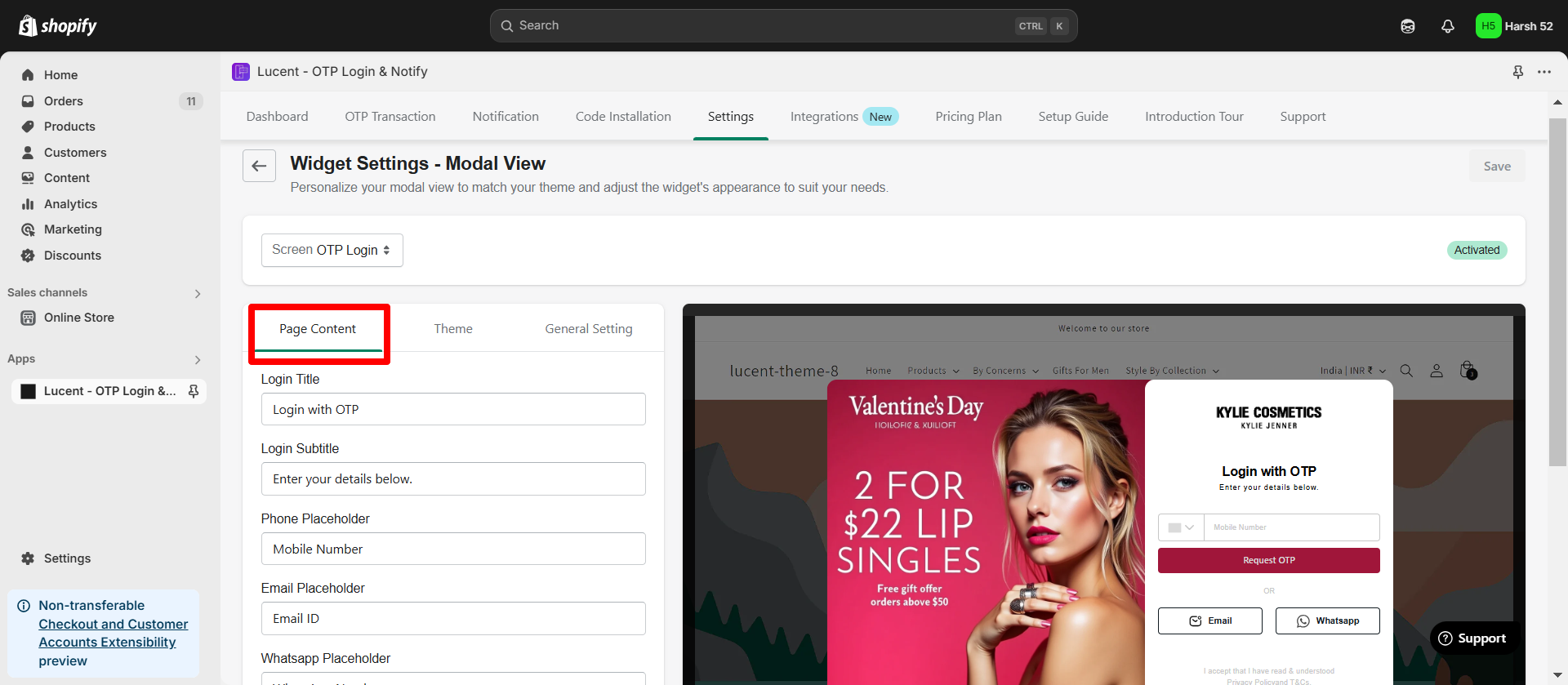Open Products in sidebar
Screen dimensions: 1568x685
tap(69, 127)
